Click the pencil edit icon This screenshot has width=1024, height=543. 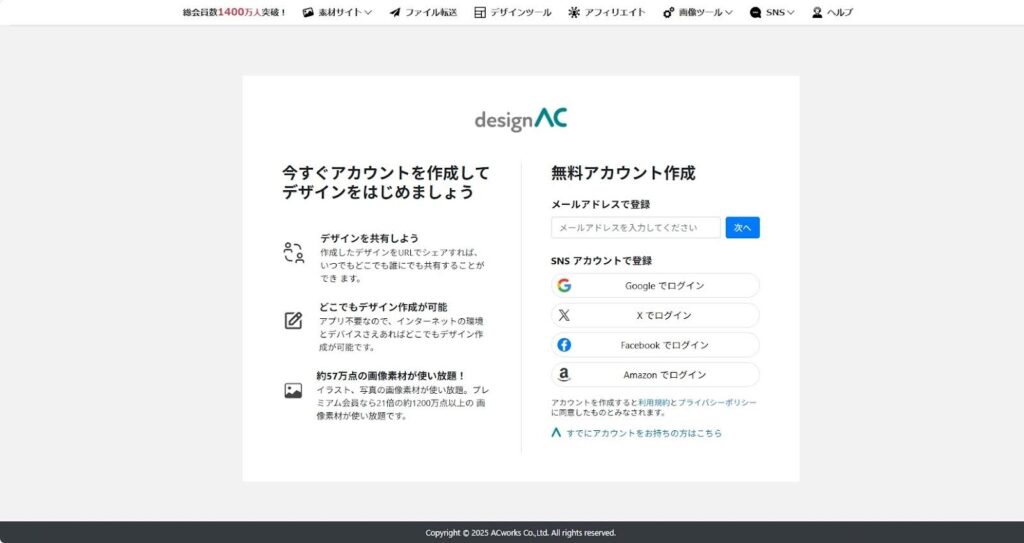click(x=293, y=320)
